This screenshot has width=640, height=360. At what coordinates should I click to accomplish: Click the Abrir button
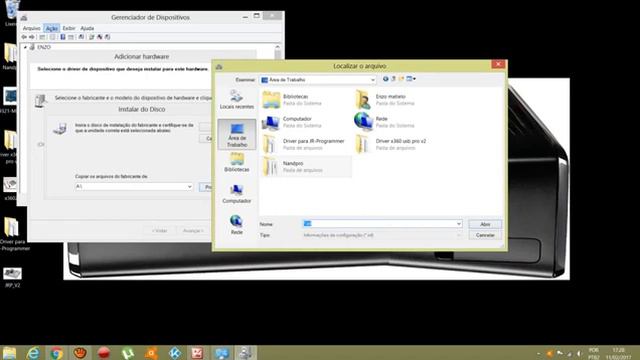485,224
